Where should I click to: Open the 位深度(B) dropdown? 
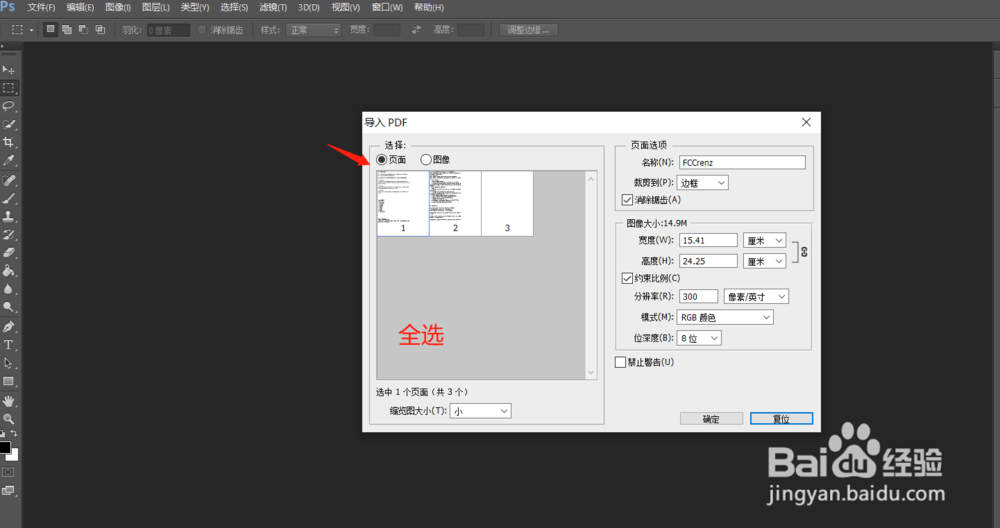[x=699, y=338]
